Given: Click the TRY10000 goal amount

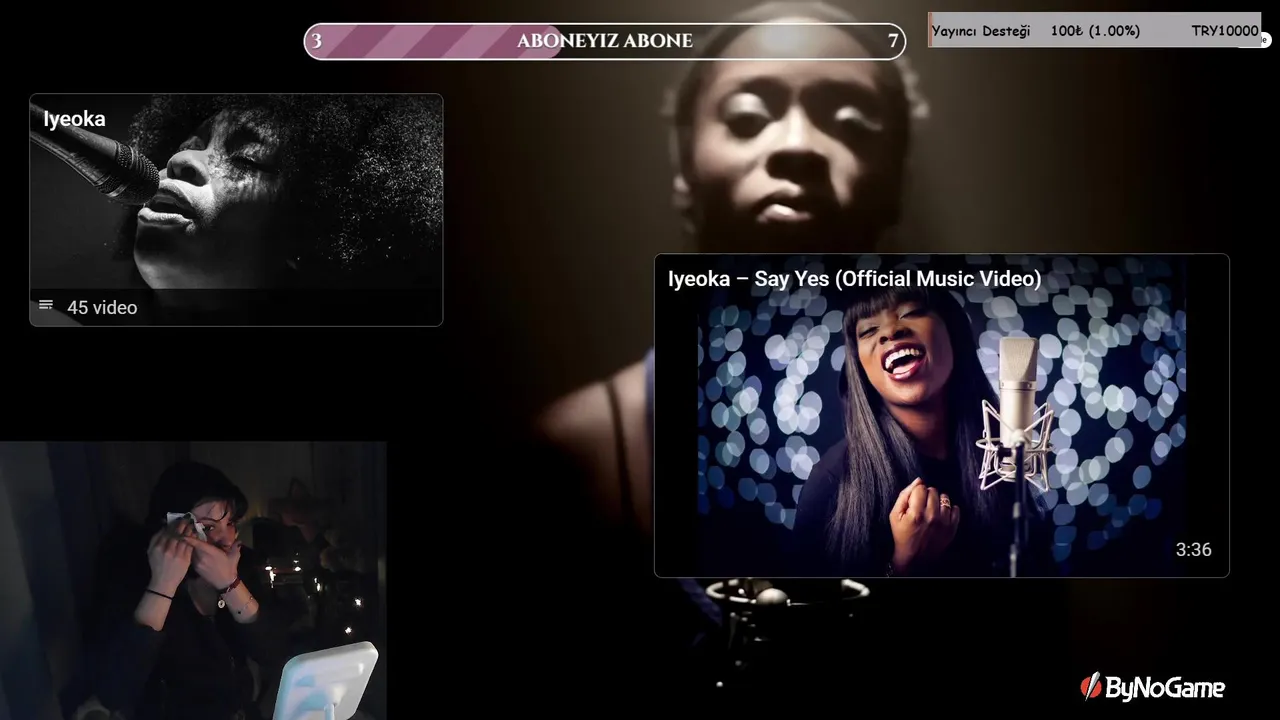Looking at the screenshot, I should point(1225,31).
